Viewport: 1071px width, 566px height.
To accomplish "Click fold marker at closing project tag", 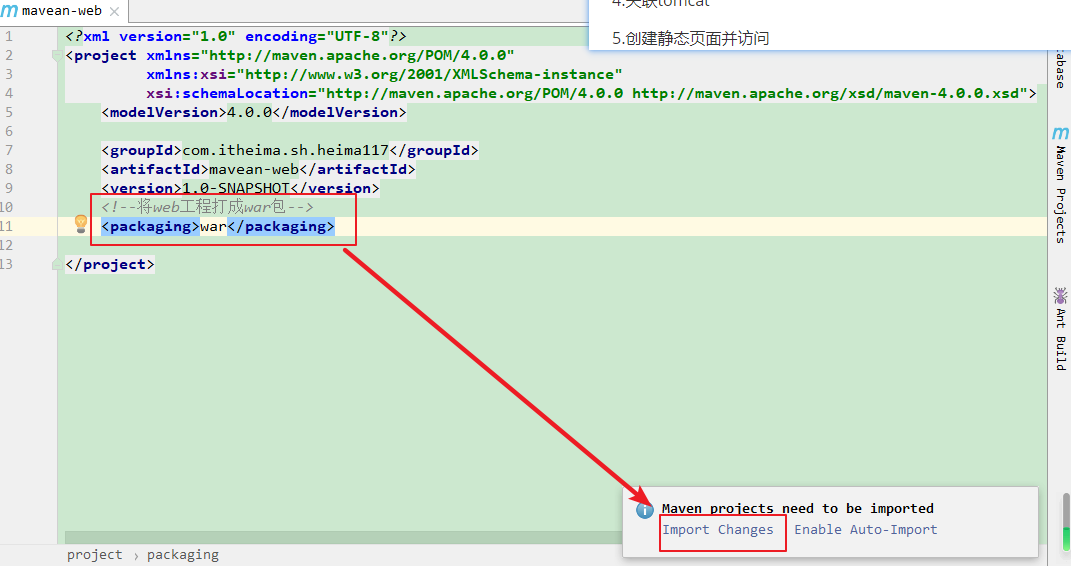I will [x=58, y=265].
